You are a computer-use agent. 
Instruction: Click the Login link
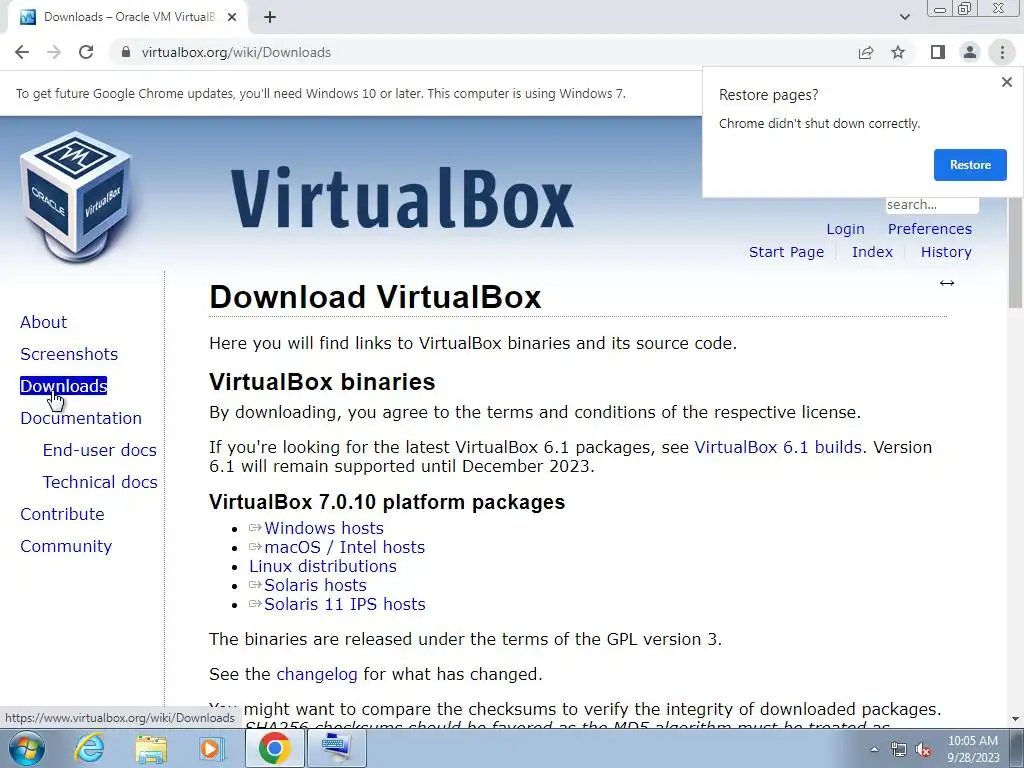845,229
